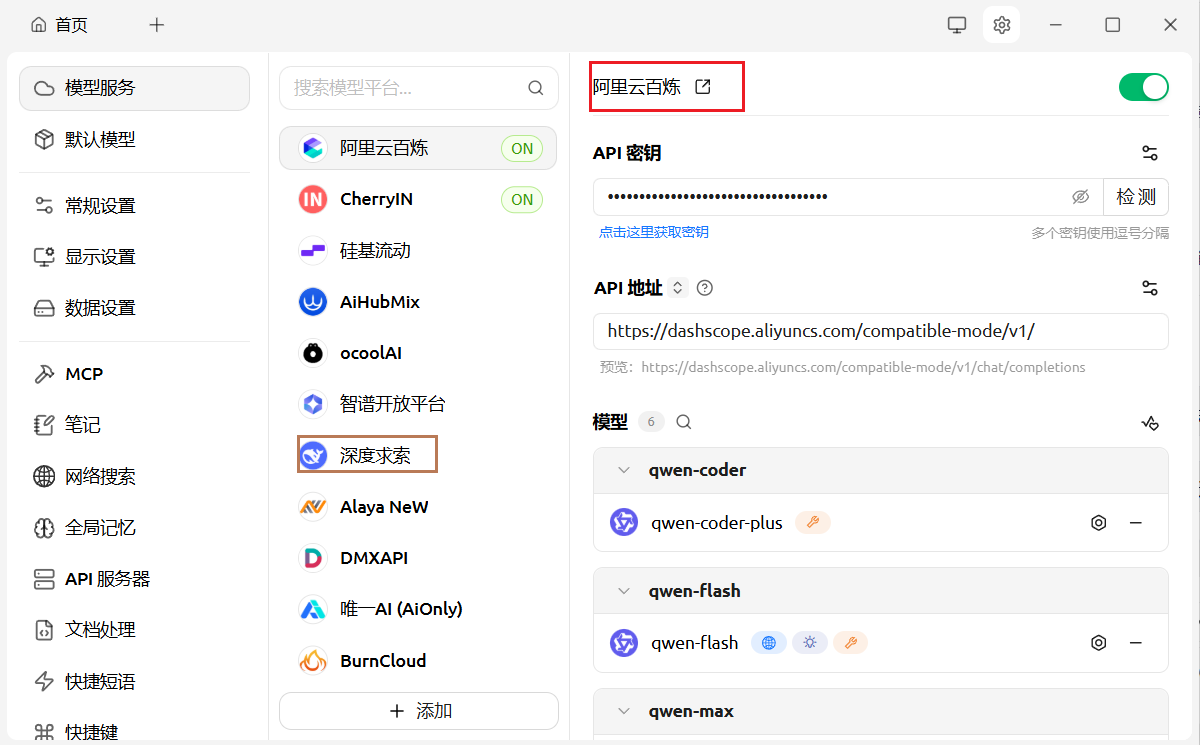Image resolution: width=1200 pixels, height=745 pixels.
Task: Open API 地址 type selector arrows
Action: pos(677,288)
